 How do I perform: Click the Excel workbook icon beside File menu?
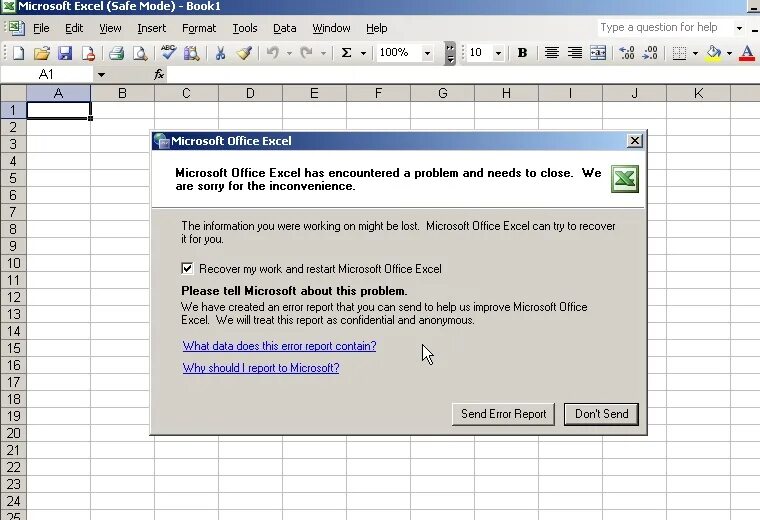tap(16, 28)
